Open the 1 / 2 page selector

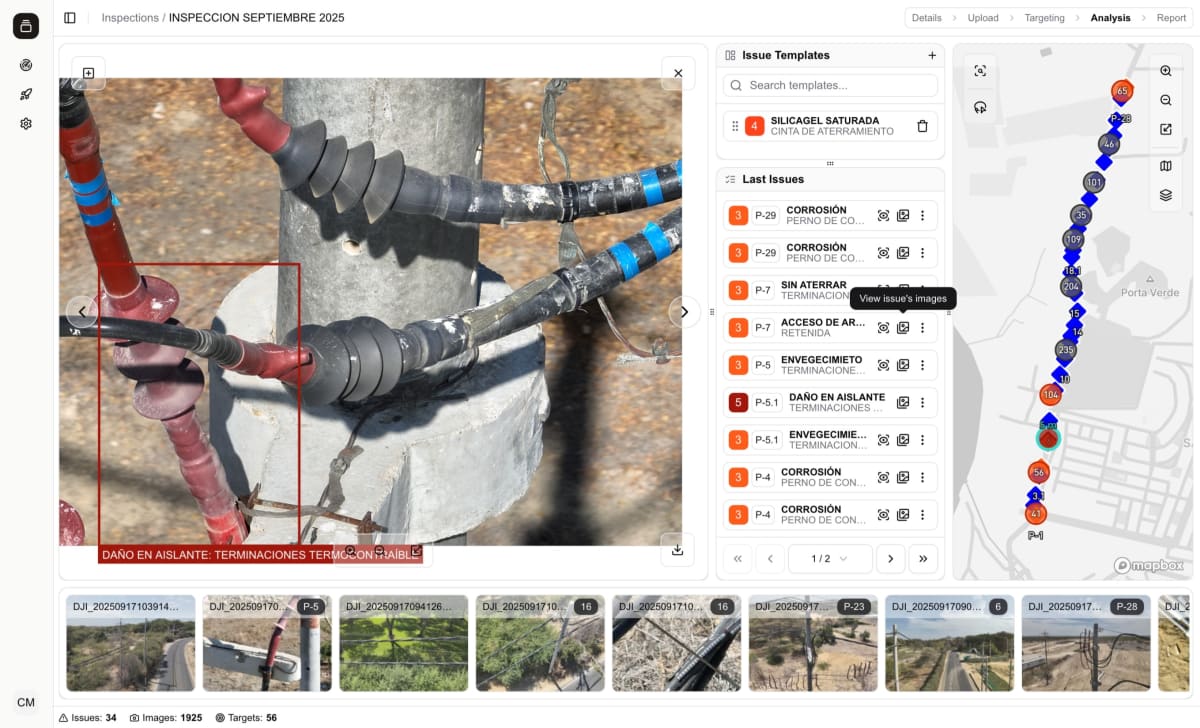[x=829, y=559]
